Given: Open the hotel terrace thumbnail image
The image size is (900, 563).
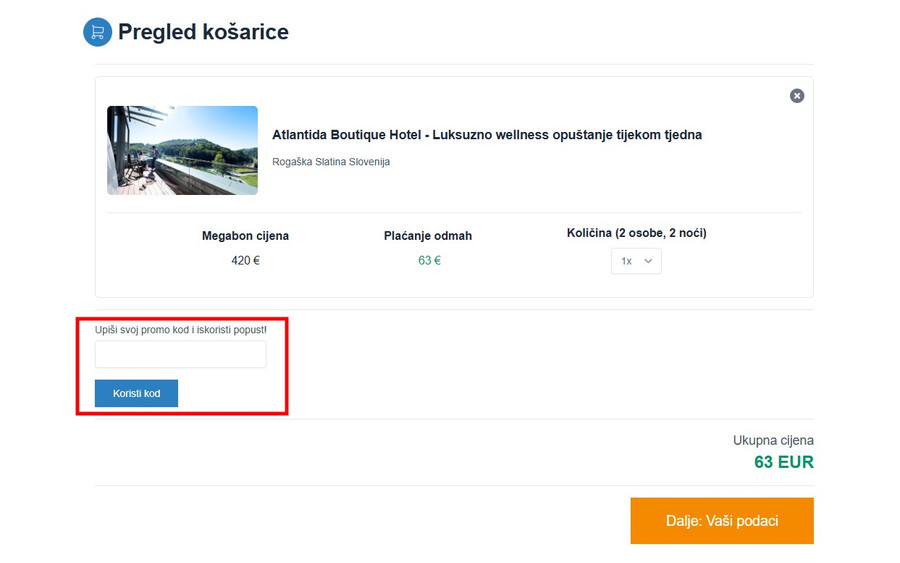Looking at the screenshot, I should [182, 150].
